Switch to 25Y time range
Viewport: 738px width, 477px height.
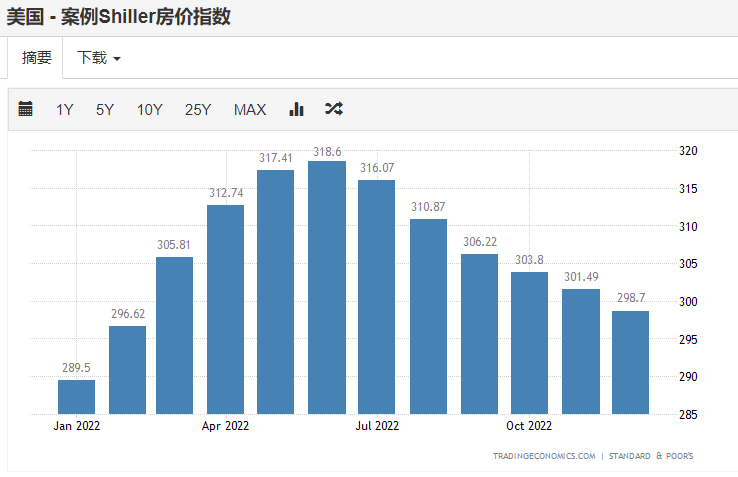198,110
